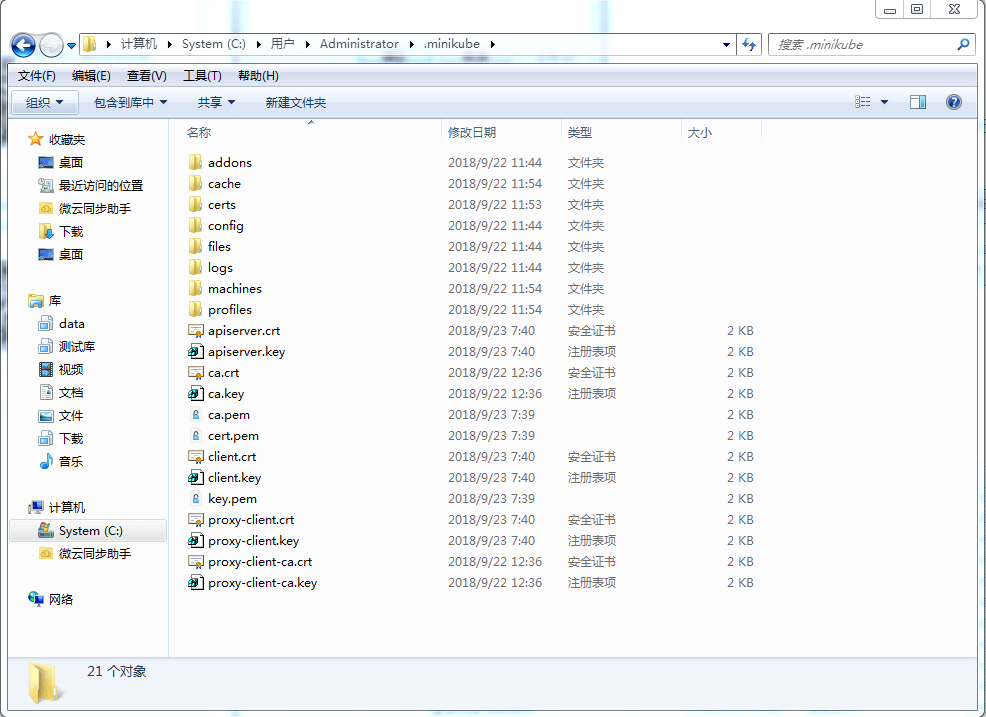The width and height of the screenshot is (986, 717).
Task: Select the 音乐 library icon
Action: pyautogui.click(x=46, y=462)
